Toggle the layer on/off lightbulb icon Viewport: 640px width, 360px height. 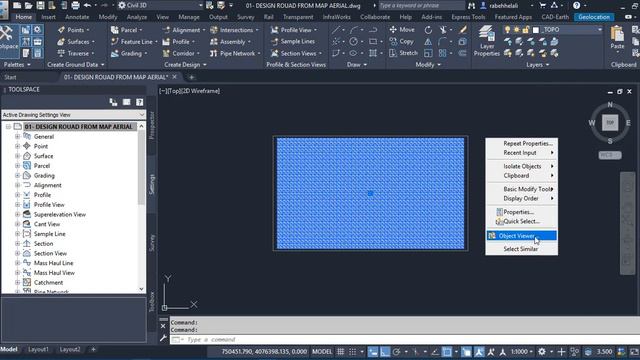click(x=507, y=30)
